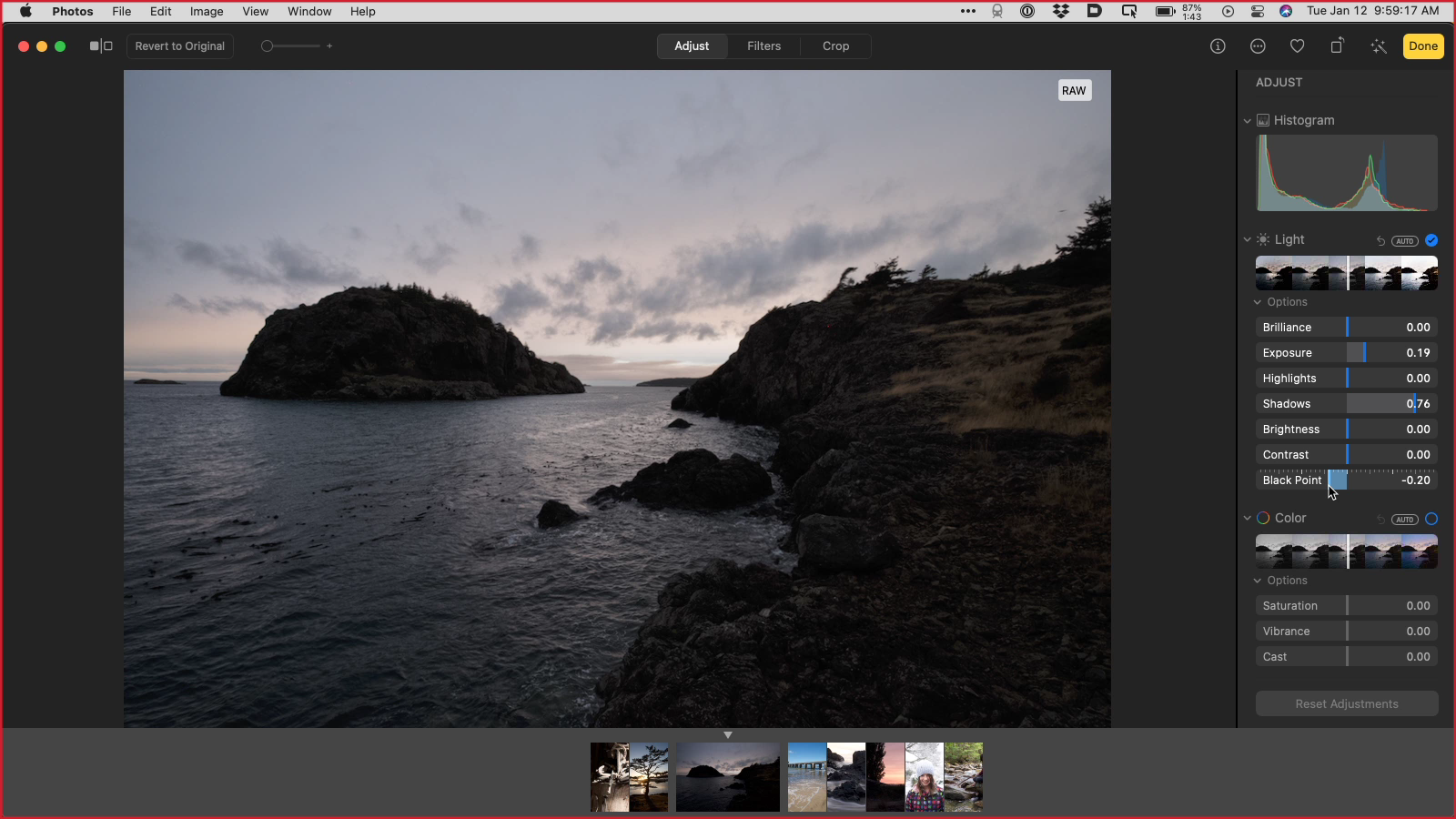This screenshot has height=819, width=1456.
Task: Open the photo Info icon
Action: (1218, 46)
